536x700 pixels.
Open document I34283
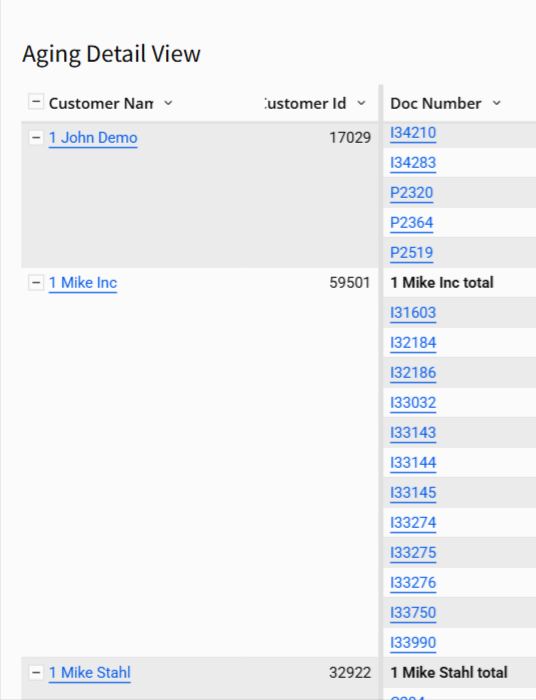tap(413, 162)
